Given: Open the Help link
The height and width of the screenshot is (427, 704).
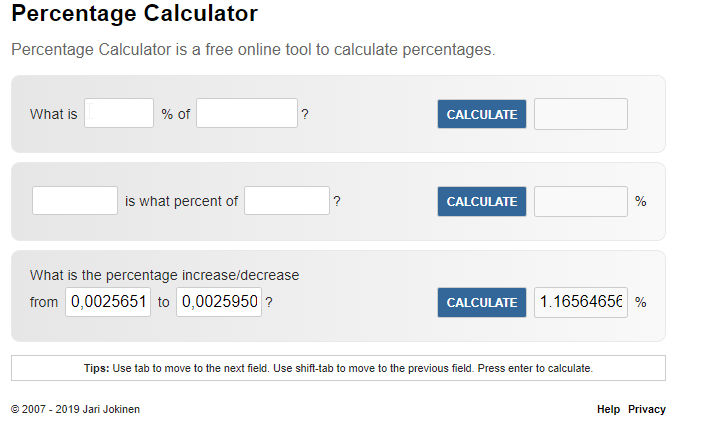Looking at the screenshot, I should [608, 409].
